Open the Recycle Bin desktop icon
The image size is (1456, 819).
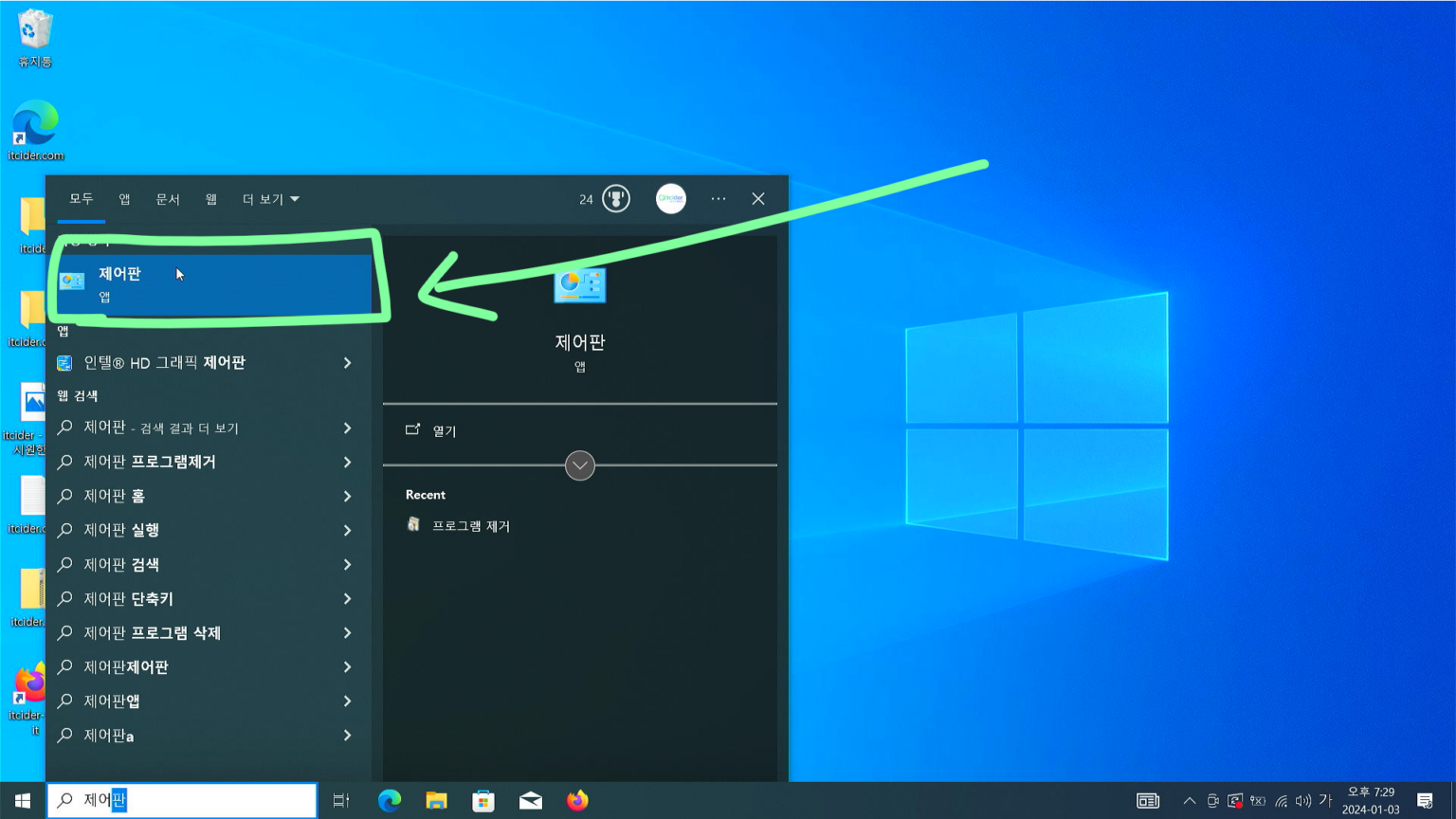[35, 38]
